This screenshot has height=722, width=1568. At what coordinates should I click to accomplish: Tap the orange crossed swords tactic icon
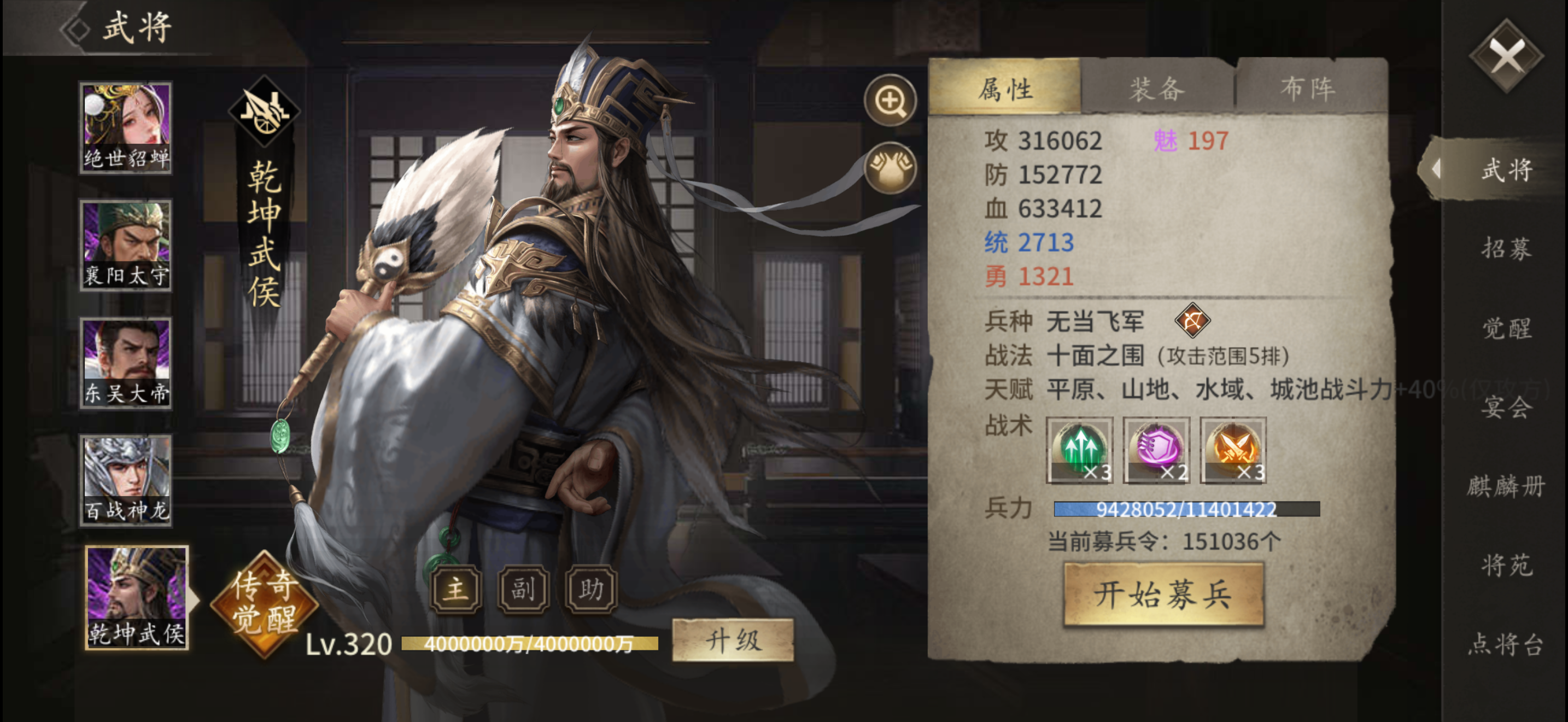tap(1233, 450)
